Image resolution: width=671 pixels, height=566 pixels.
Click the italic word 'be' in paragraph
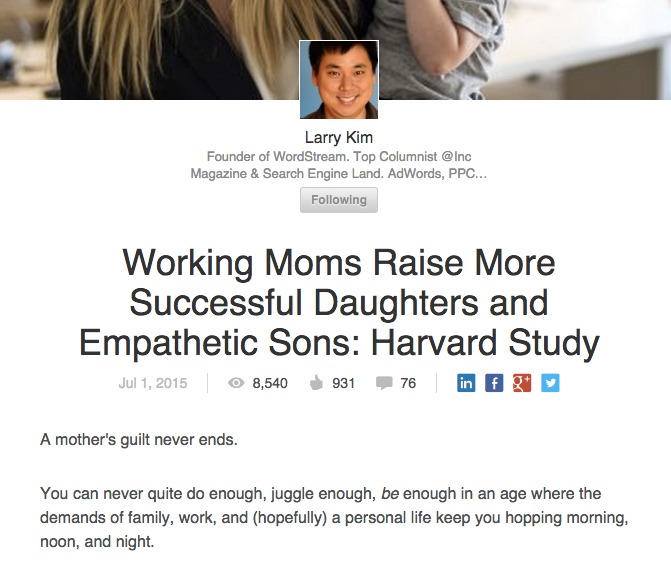click(x=390, y=494)
